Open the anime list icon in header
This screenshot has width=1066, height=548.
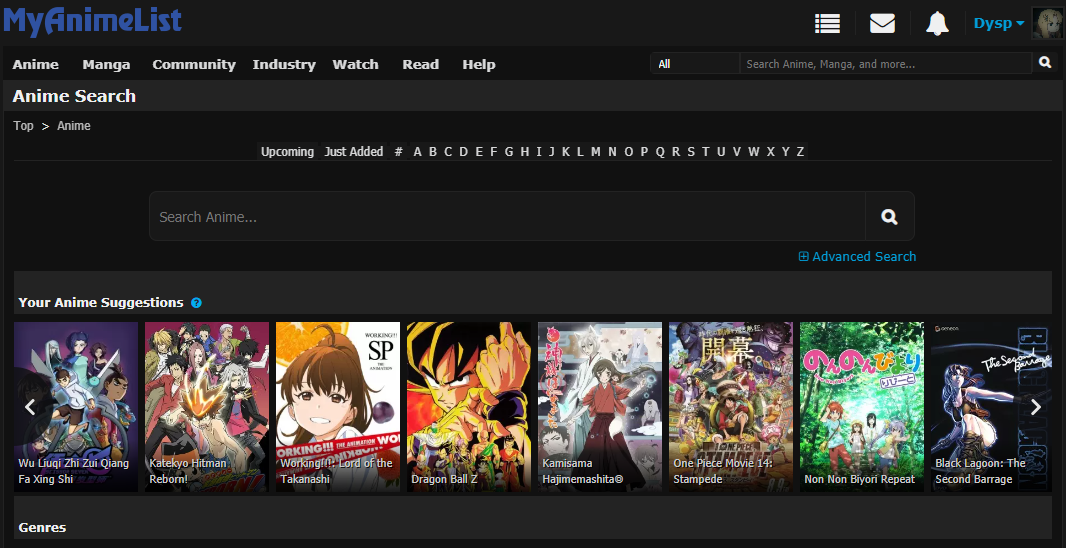pos(827,23)
